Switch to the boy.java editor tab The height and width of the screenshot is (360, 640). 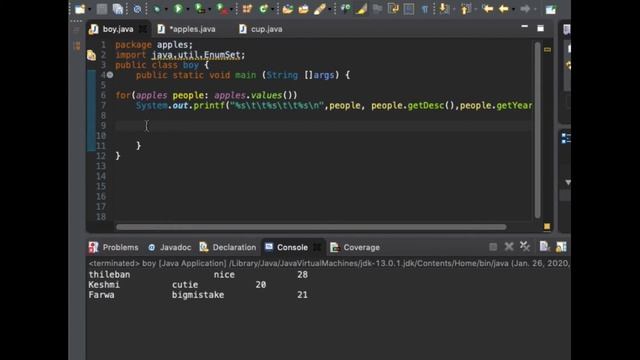[x=118, y=29]
